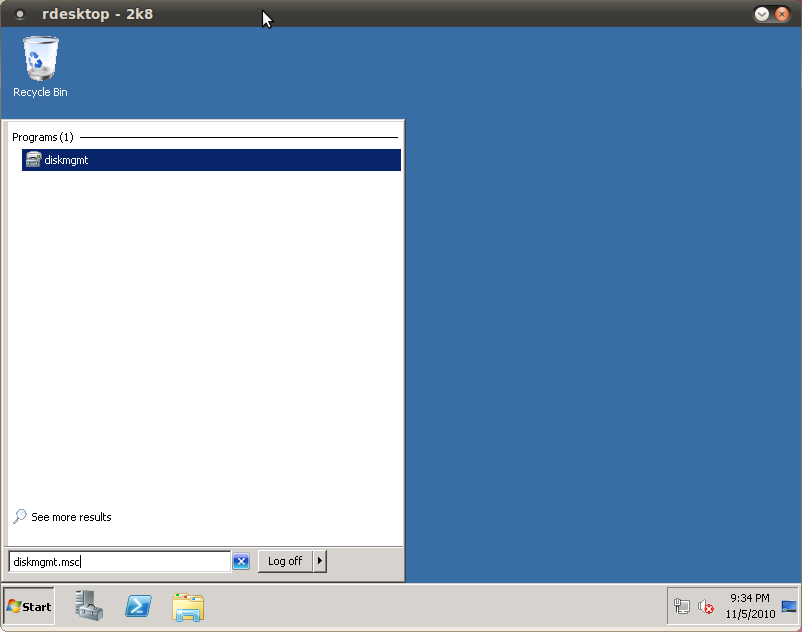
Task: Click the Show desktop icon in the tray
Action: click(789, 606)
